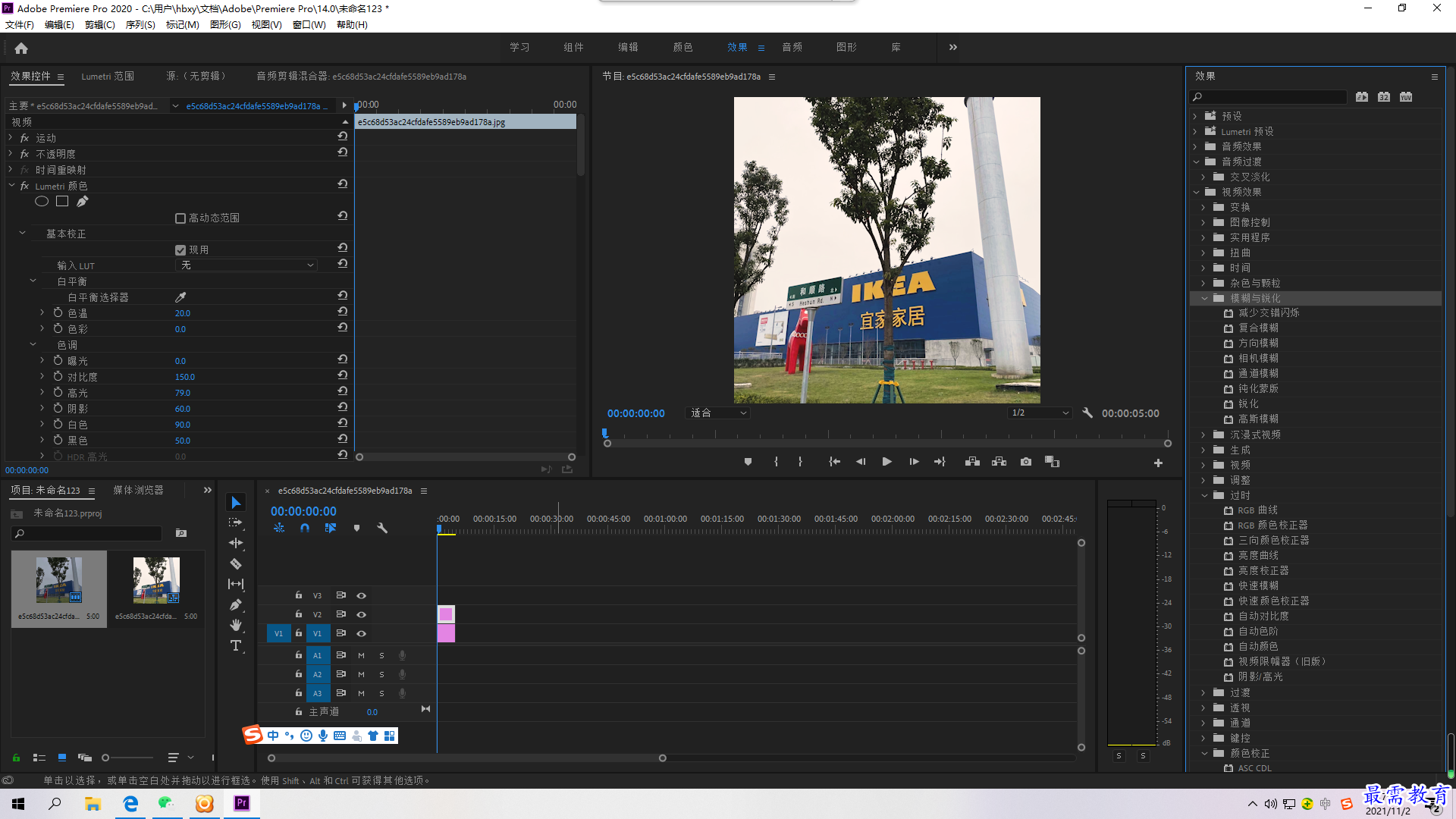Select the Hand tool

236,625
